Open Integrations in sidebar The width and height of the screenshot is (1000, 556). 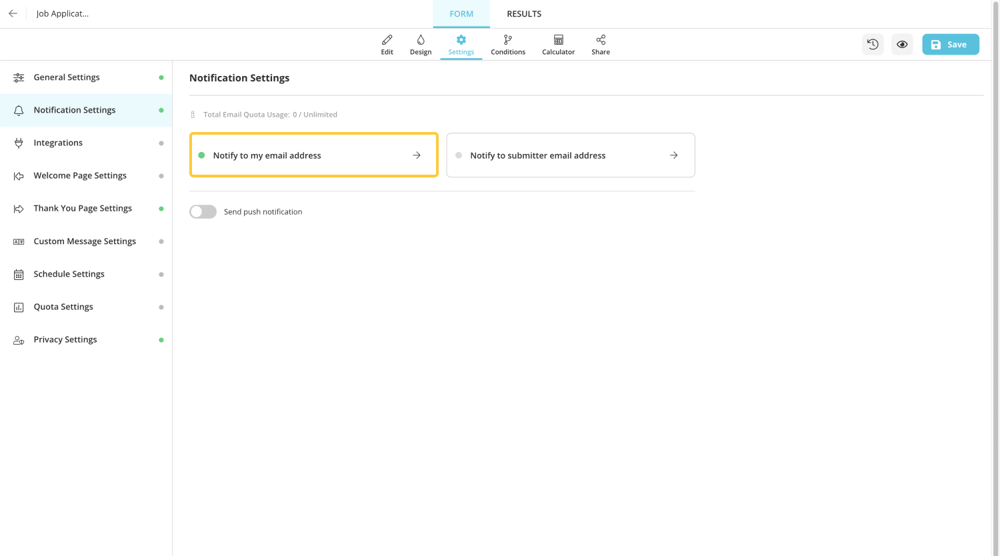[x=58, y=143]
